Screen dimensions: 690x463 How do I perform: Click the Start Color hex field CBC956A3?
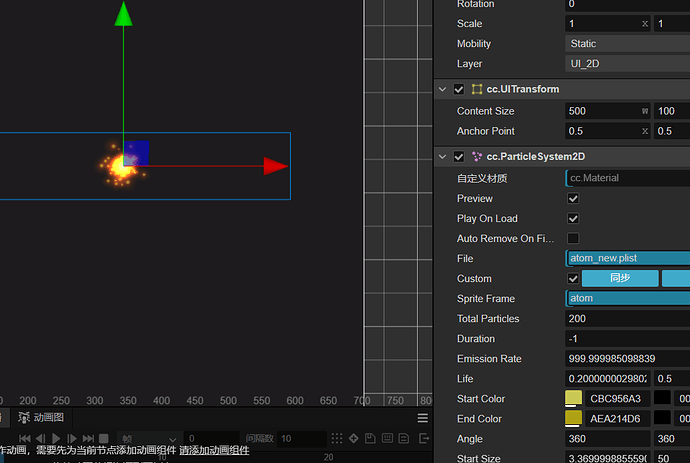point(617,399)
